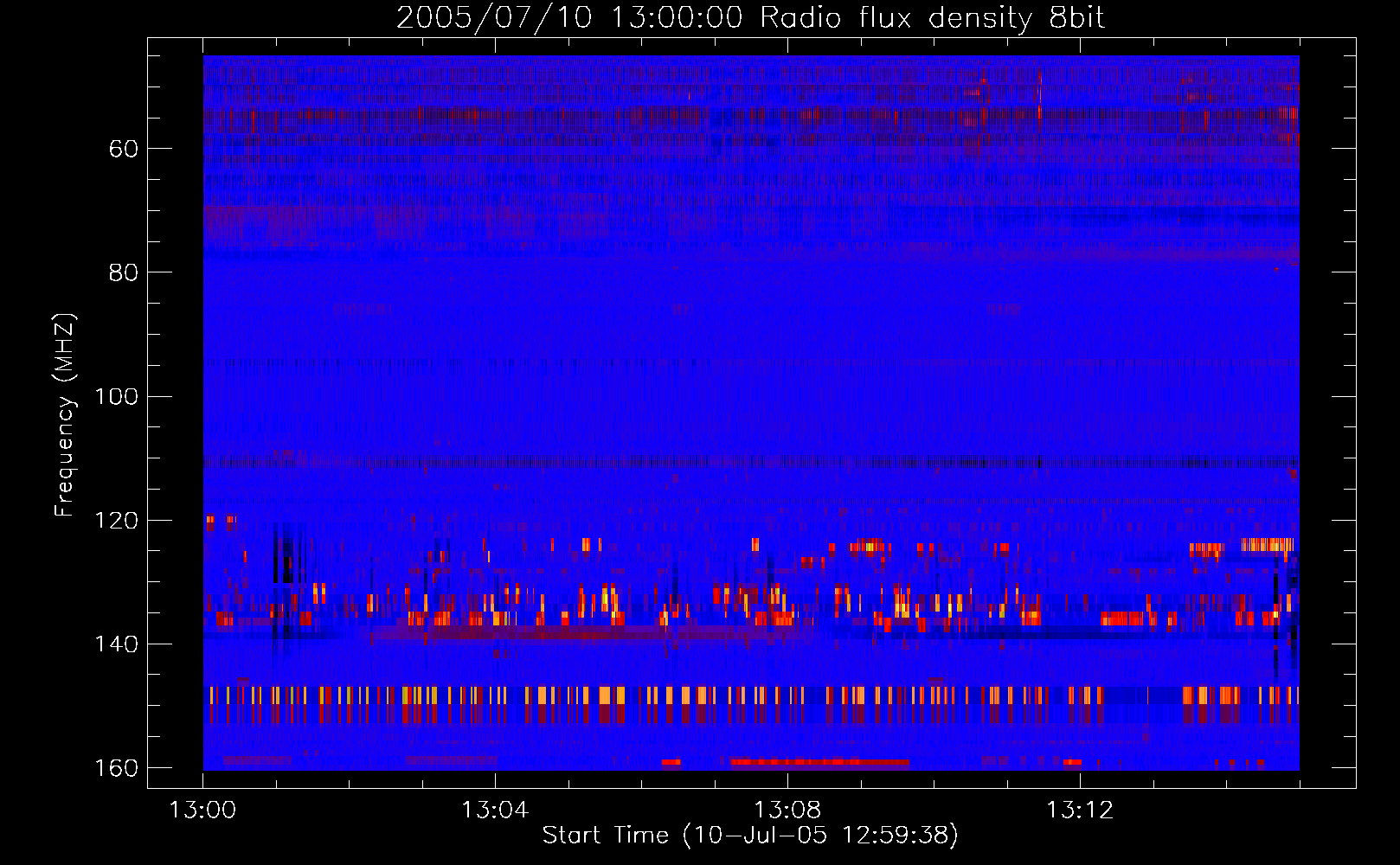Click the "Start Time (10-Jul-05 12:59:38)" label
Screen dimensions: 1400x865
click(750, 836)
